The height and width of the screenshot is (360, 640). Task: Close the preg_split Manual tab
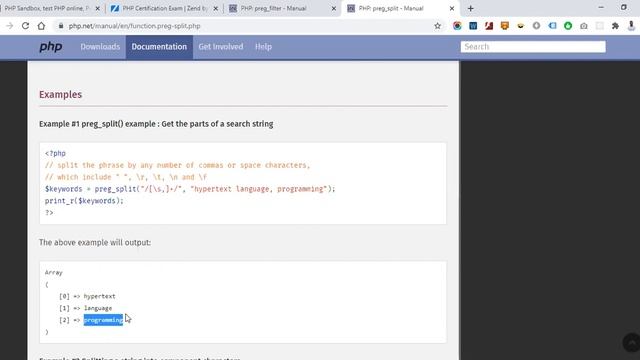coord(452,8)
